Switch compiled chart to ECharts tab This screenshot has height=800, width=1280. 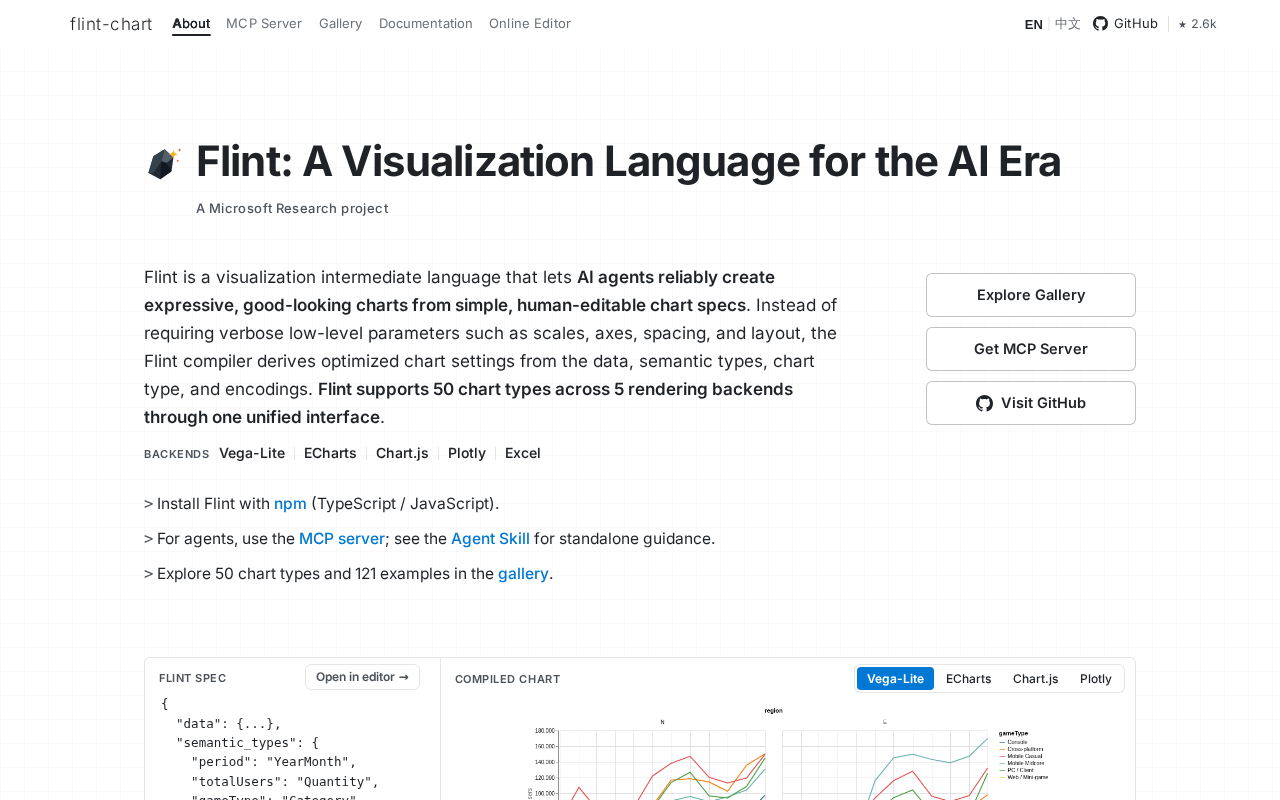coord(968,679)
